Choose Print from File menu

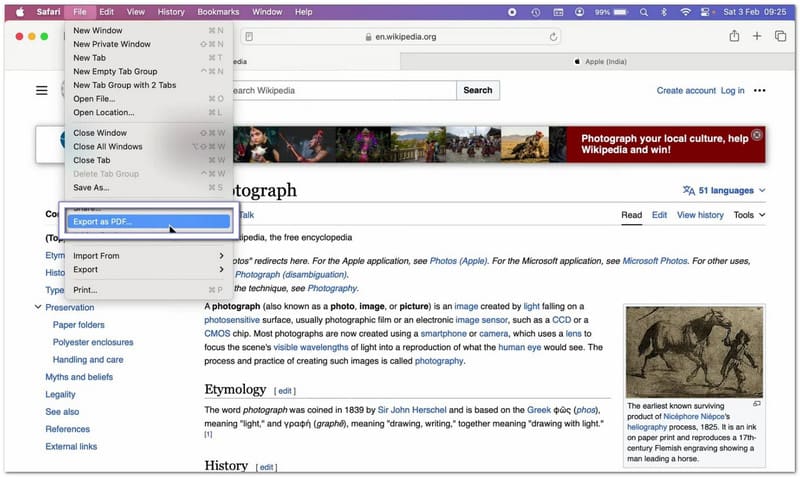click(x=148, y=290)
